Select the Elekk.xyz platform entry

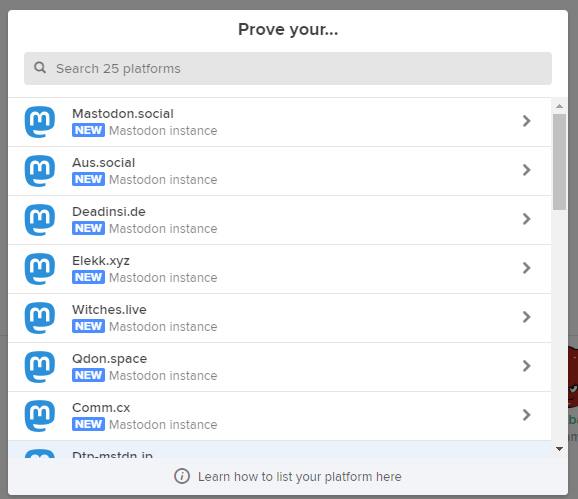(279, 269)
